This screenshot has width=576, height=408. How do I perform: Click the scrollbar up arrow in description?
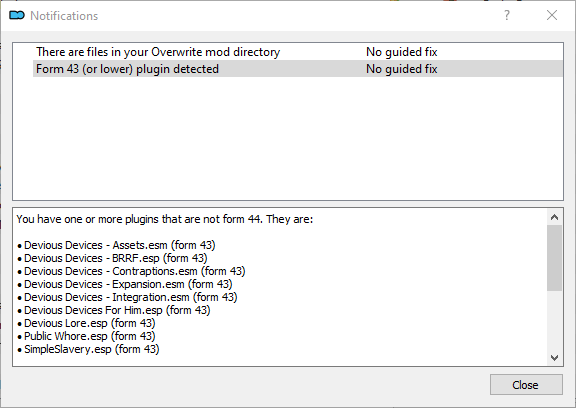tap(554, 217)
